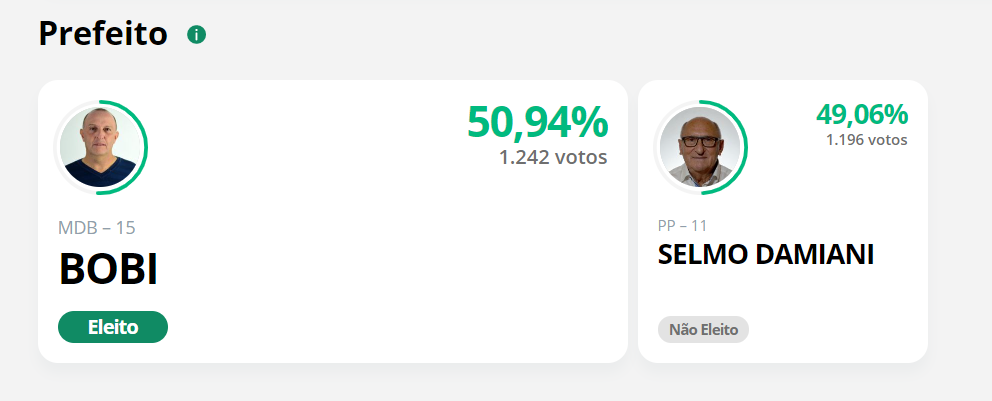Click the MDB – 15 party label
This screenshot has width=992, height=401.
coord(97,228)
